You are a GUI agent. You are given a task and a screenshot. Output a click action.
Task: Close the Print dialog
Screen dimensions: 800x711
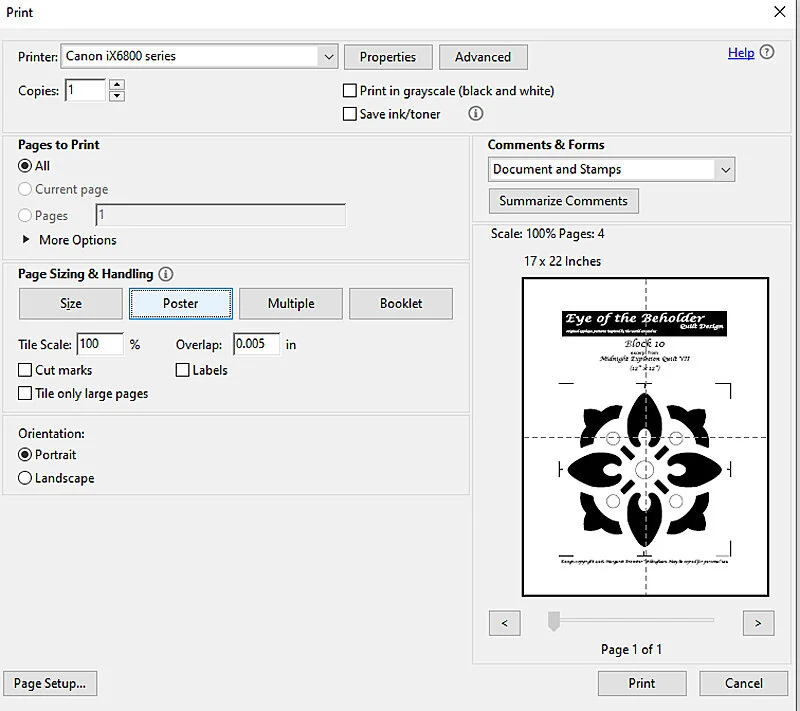[x=779, y=12]
